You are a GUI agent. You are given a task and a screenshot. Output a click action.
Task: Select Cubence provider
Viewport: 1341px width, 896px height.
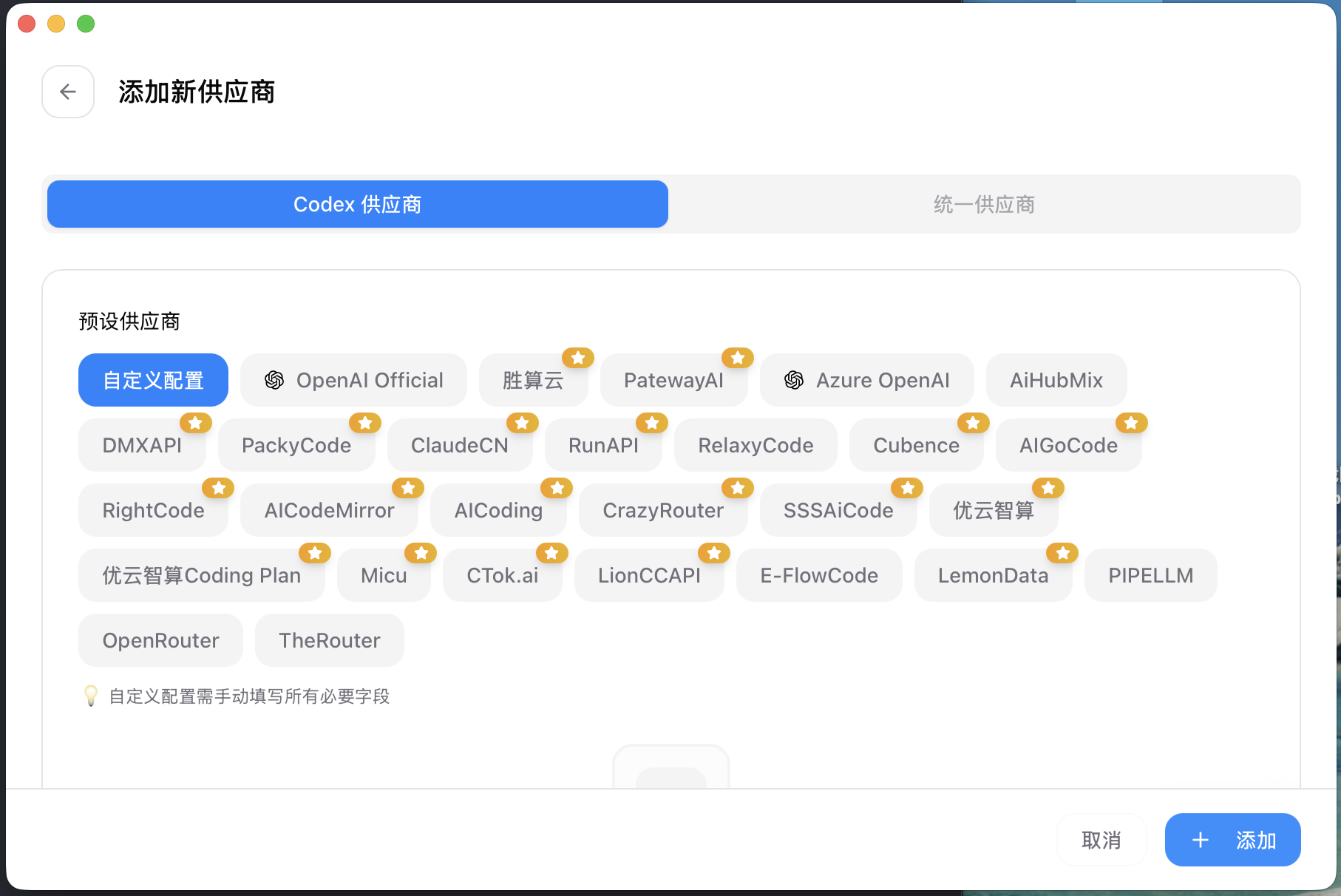tap(917, 445)
